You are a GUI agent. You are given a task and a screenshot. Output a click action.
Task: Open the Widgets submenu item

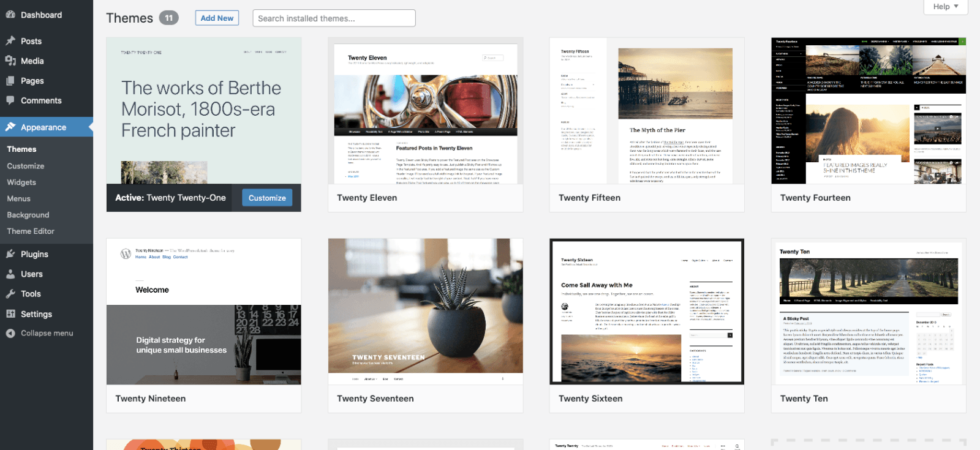pos(21,182)
